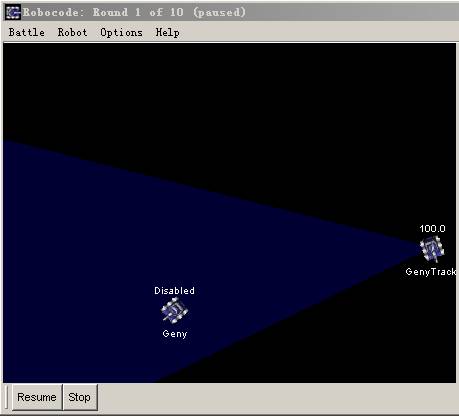The width and height of the screenshot is (459, 416).
Task: Click the Robocode window title icon
Action: click(13, 13)
